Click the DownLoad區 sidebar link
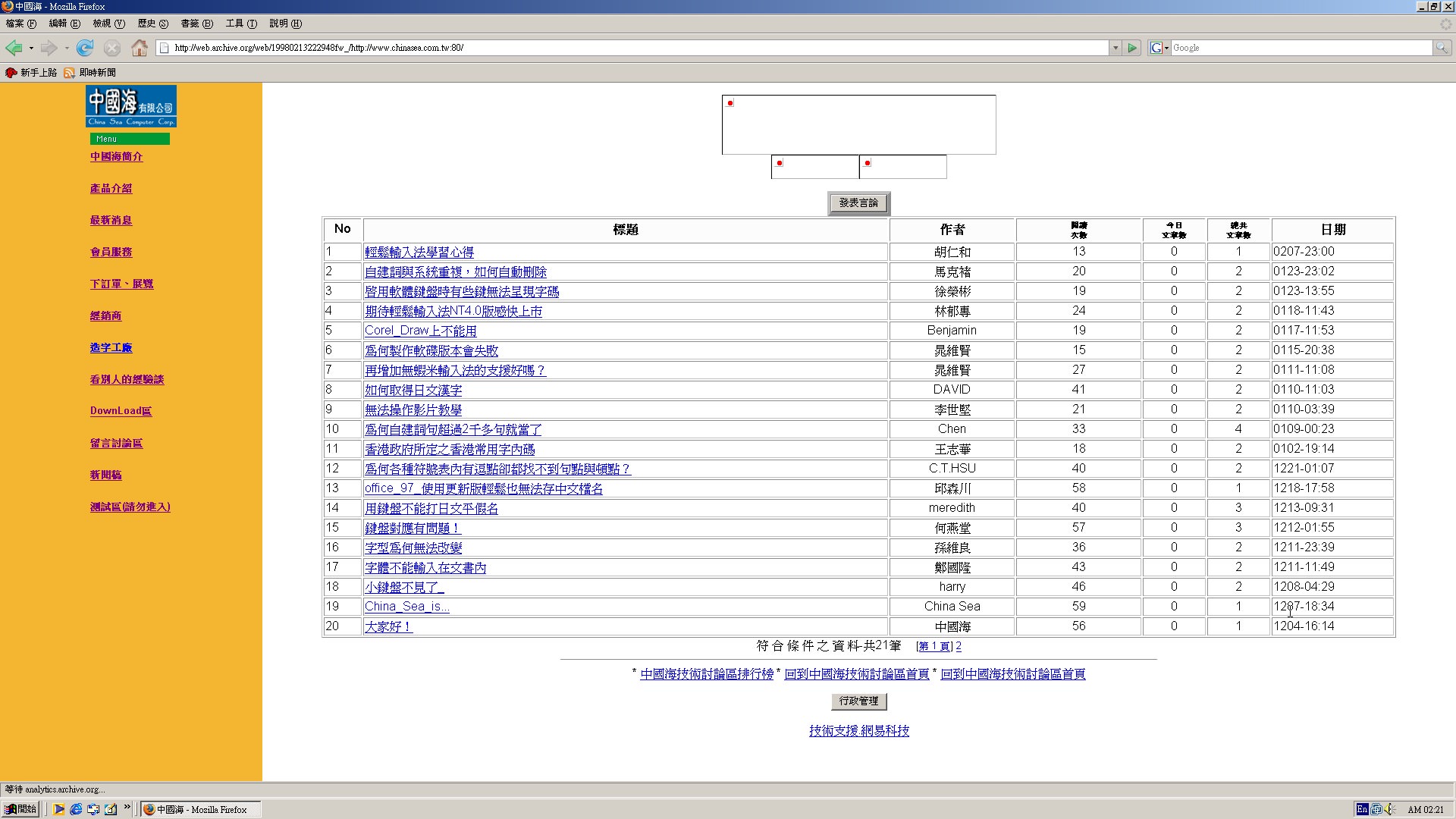Image resolution: width=1456 pixels, height=819 pixels. [x=121, y=411]
